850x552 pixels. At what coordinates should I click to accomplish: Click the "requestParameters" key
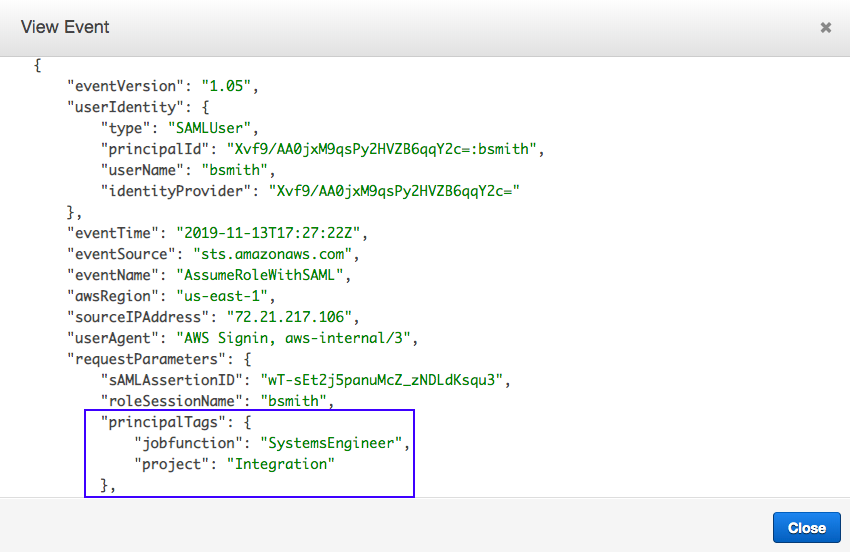[146, 360]
